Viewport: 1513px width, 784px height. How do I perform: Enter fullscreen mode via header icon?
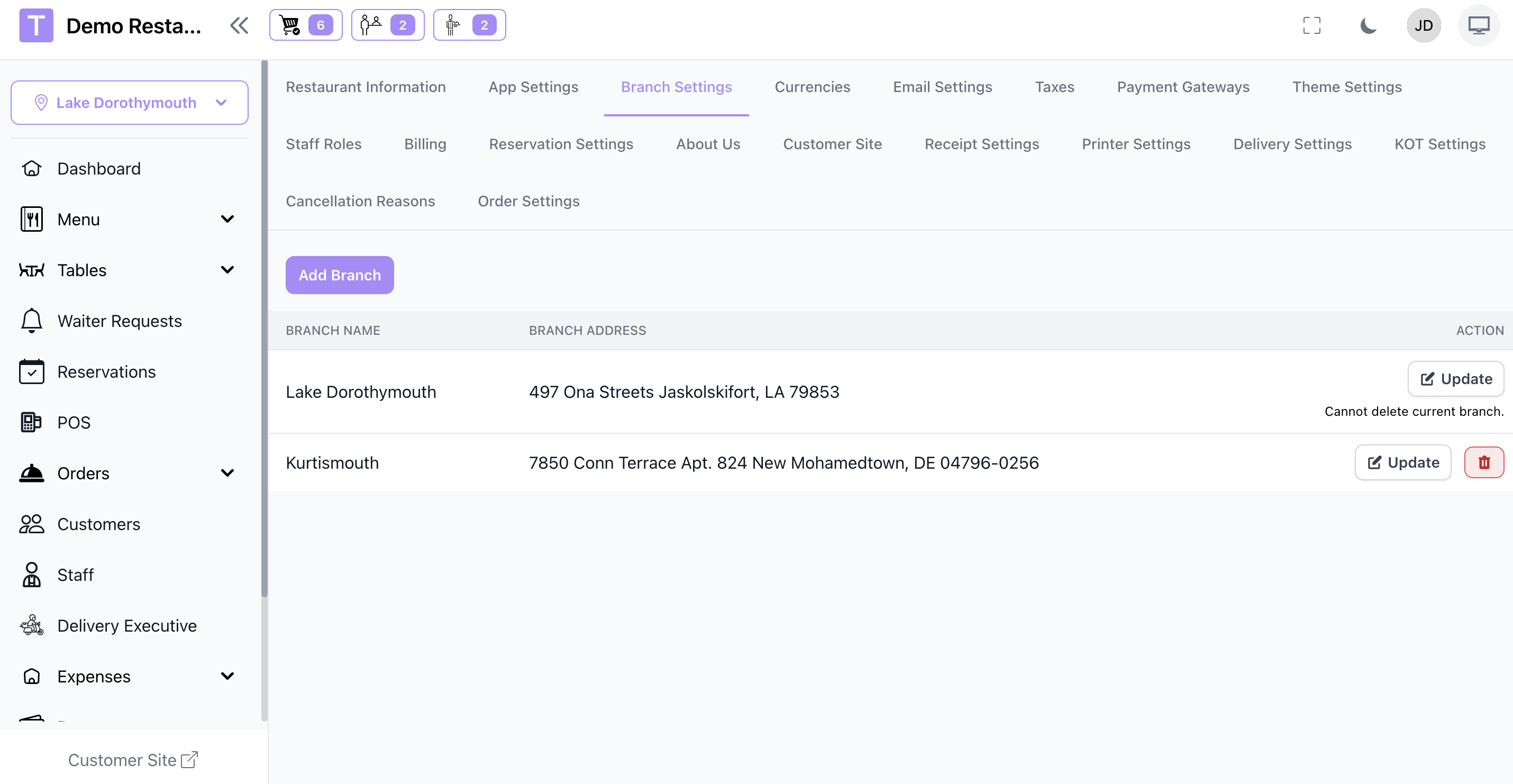(1311, 26)
